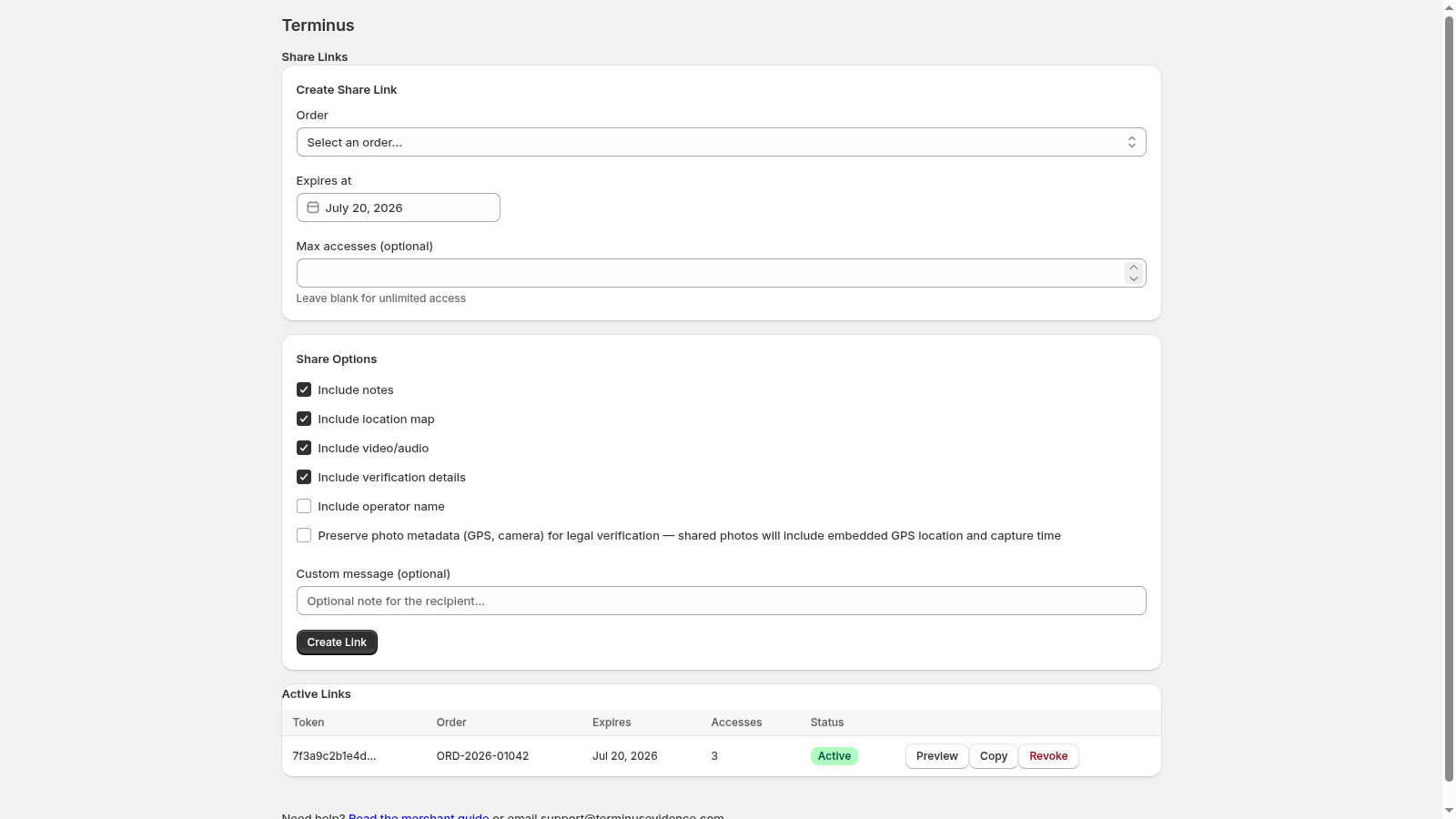Click the Accesses count value 3
Screen dimensions: 1456x819
point(714,756)
